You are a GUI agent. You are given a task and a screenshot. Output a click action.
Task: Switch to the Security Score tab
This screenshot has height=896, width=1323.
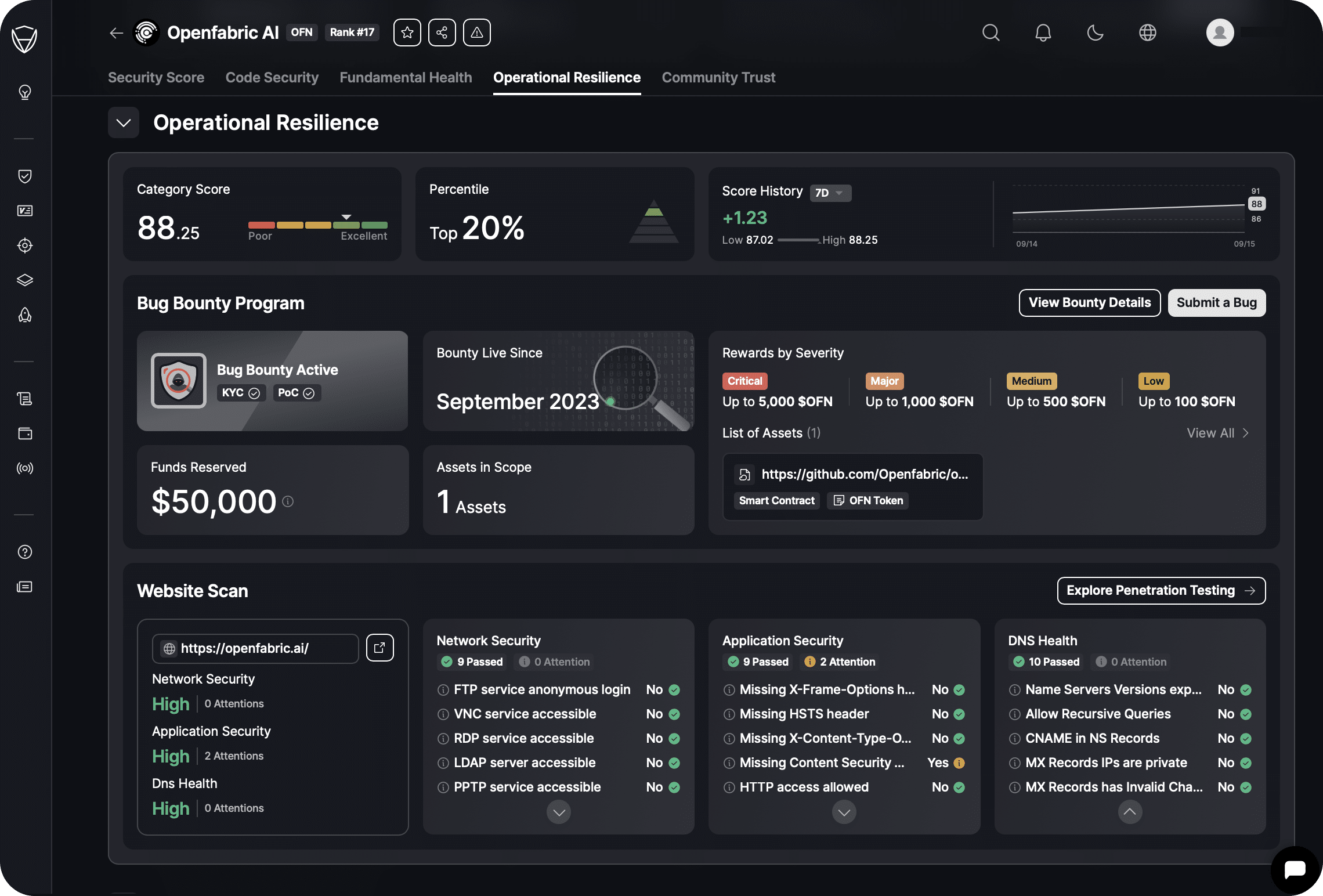pos(156,78)
